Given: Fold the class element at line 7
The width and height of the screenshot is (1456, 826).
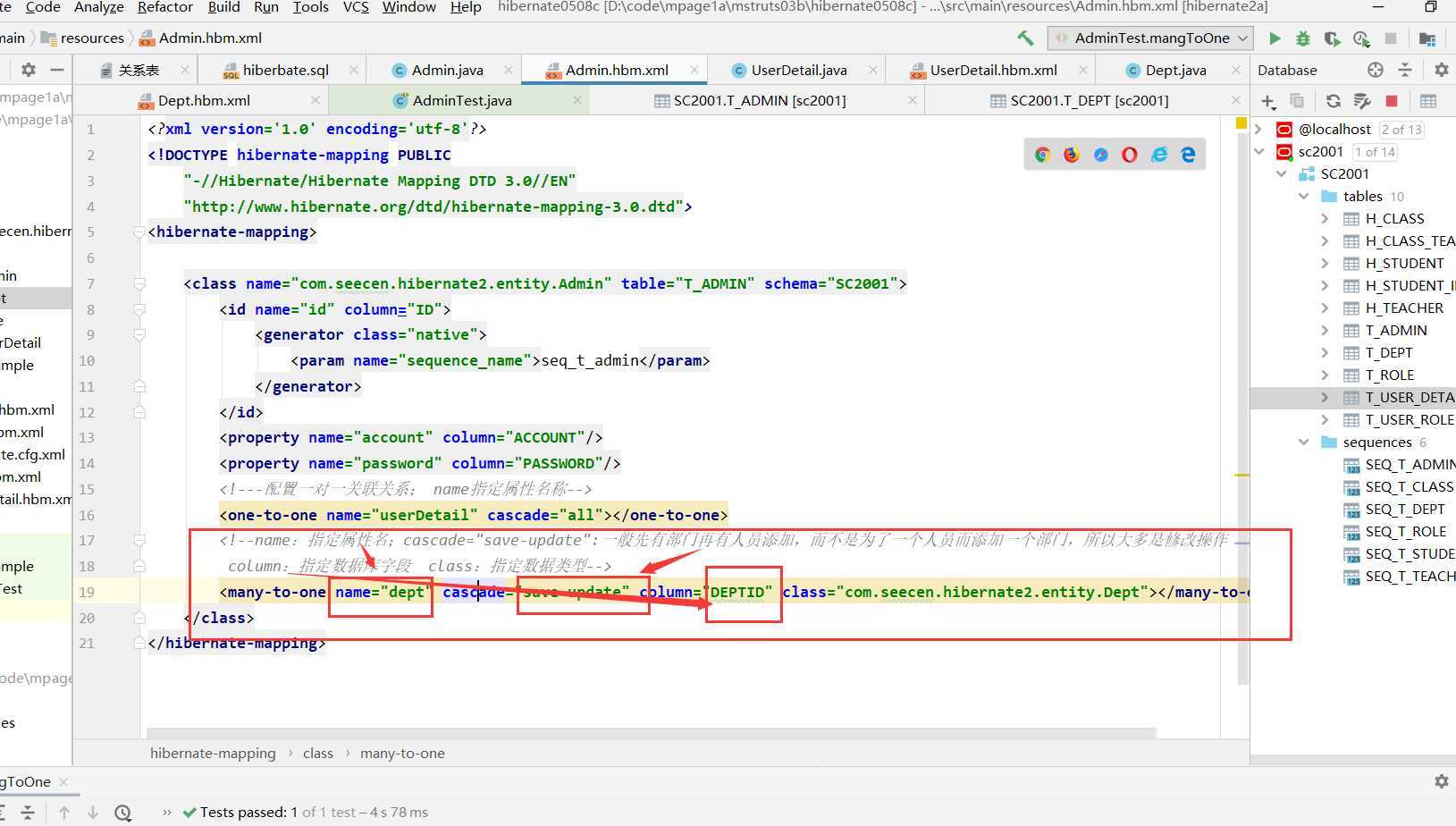Looking at the screenshot, I should [x=139, y=283].
